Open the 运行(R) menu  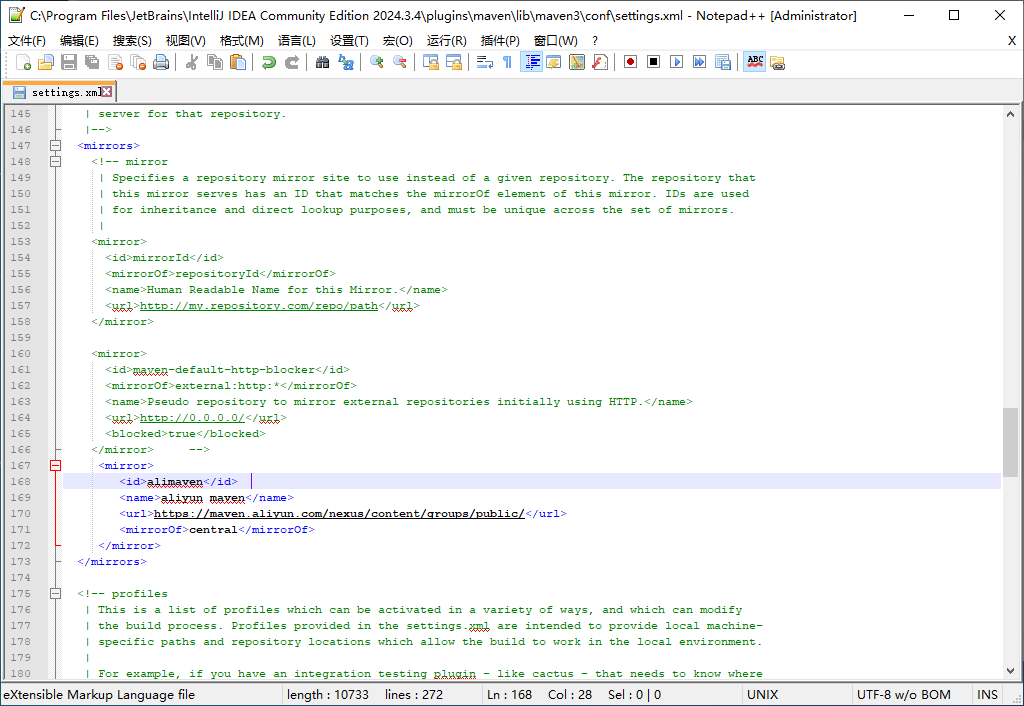pos(447,40)
